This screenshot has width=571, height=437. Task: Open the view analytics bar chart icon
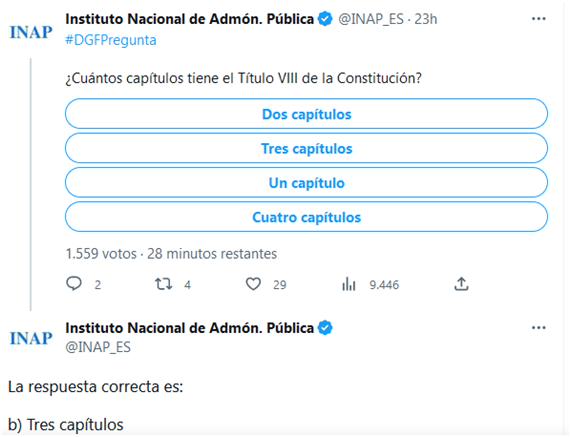tap(348, 284)
